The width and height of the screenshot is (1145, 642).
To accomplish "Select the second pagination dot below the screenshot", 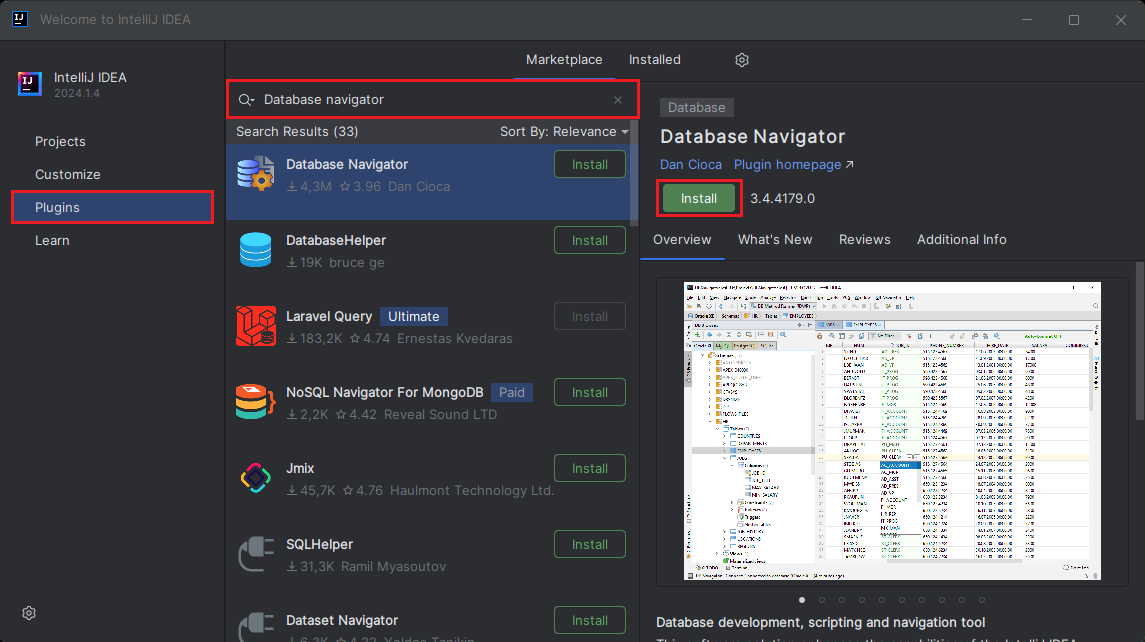I will pyautogui.click(x=821, y=600).
